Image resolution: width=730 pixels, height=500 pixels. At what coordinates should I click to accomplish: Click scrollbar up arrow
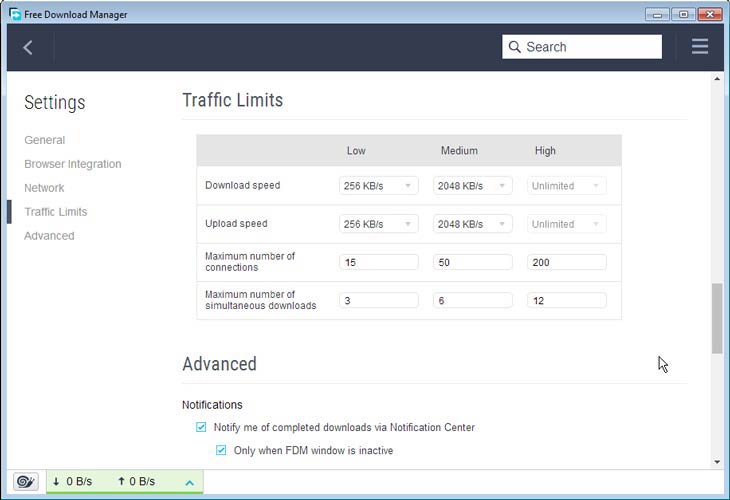click(717, 79)
